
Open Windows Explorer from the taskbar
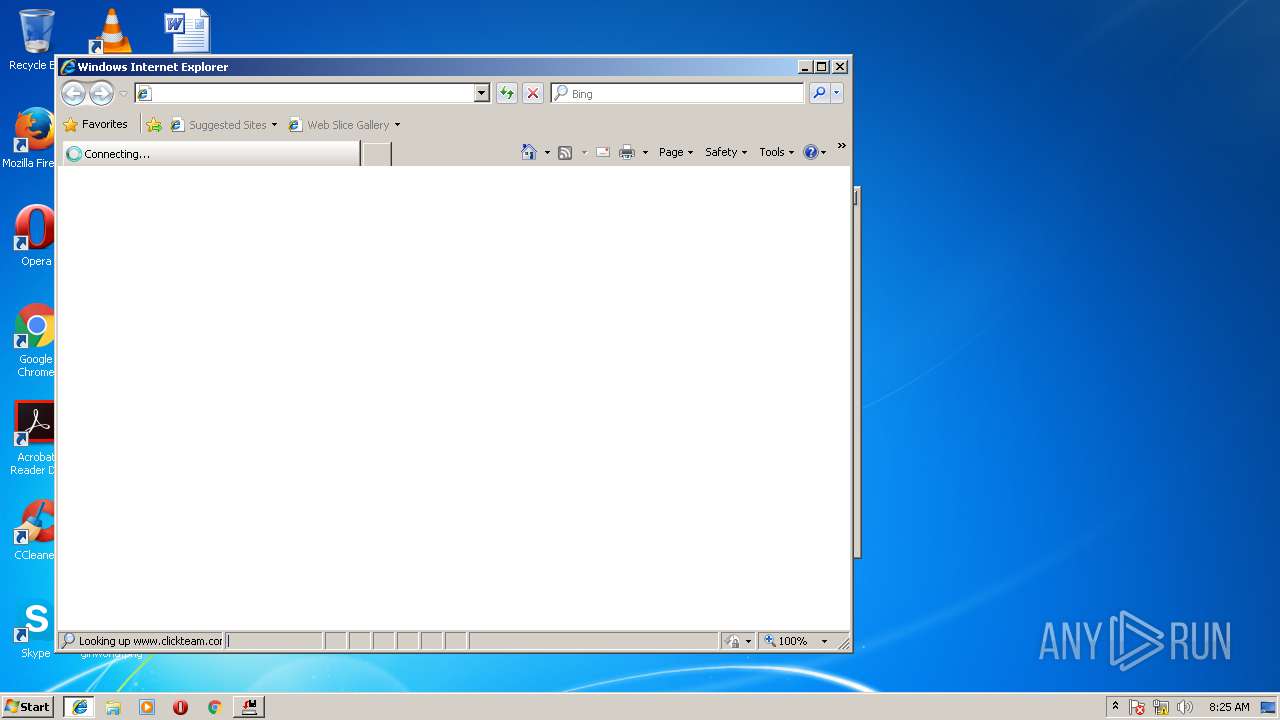tap(113, 707)
